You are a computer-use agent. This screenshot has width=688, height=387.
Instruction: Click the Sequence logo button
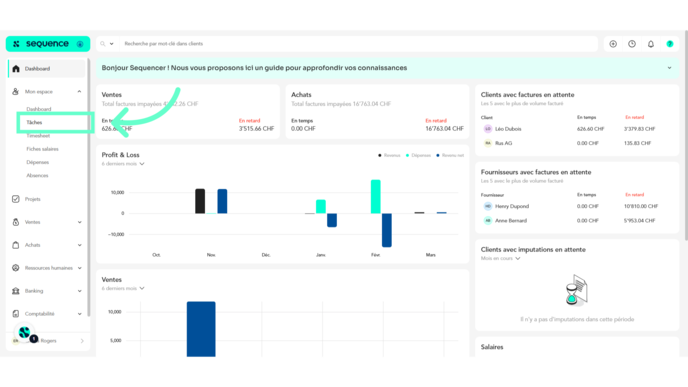[48, 44]
